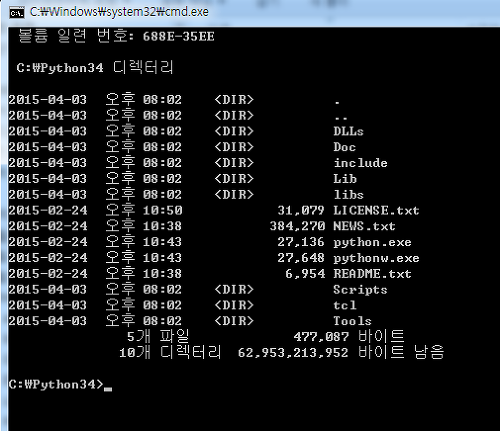500x431 pixels.
Task: Select the volume serial number 688E-35EE
Action: tap(178, 37)
